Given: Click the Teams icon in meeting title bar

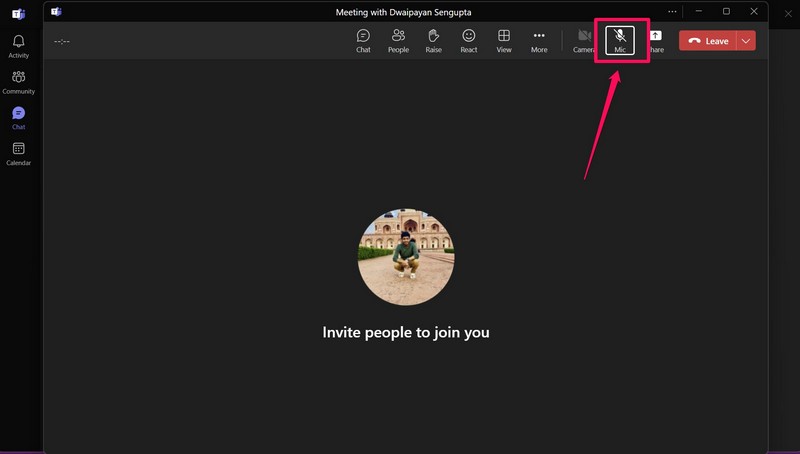Looking at the screenshot, I should point(56,11).
